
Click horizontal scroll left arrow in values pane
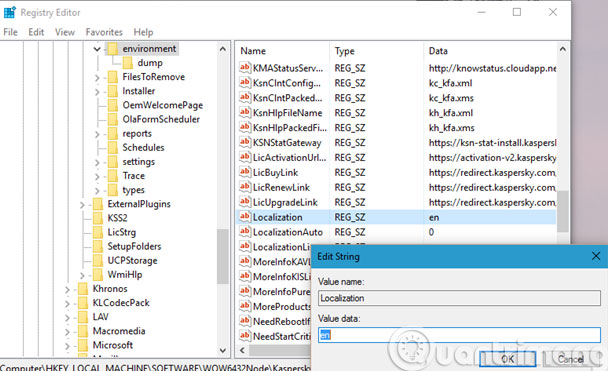point(242,350)
